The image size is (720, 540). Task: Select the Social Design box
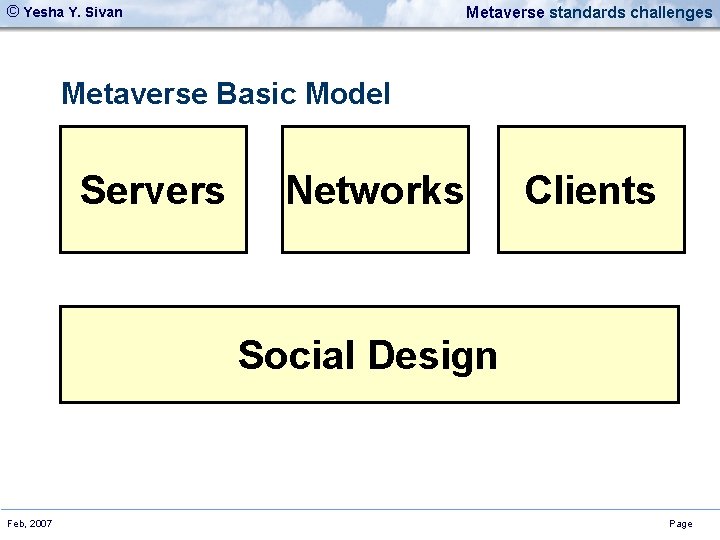pyautogui.click(x=369, y=354)
